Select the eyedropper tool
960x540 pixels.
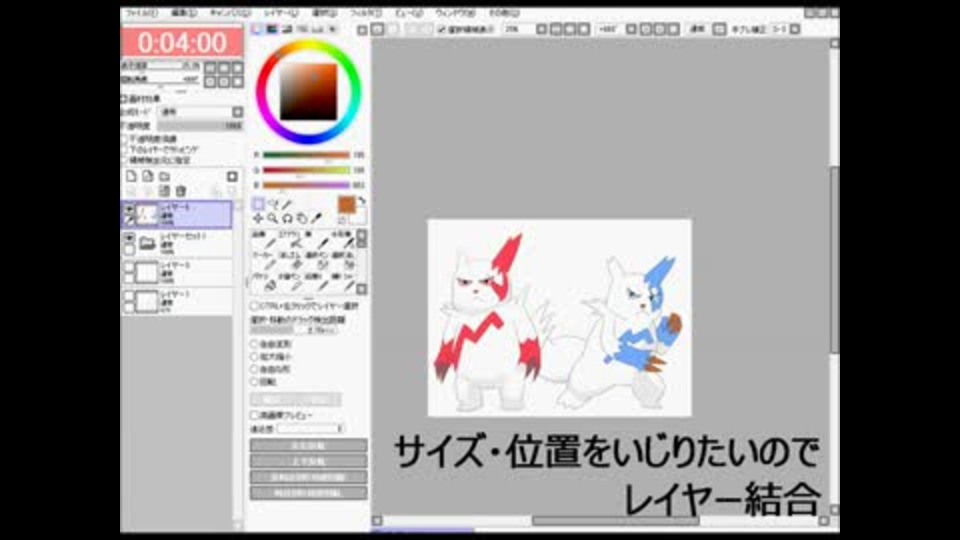317,218
